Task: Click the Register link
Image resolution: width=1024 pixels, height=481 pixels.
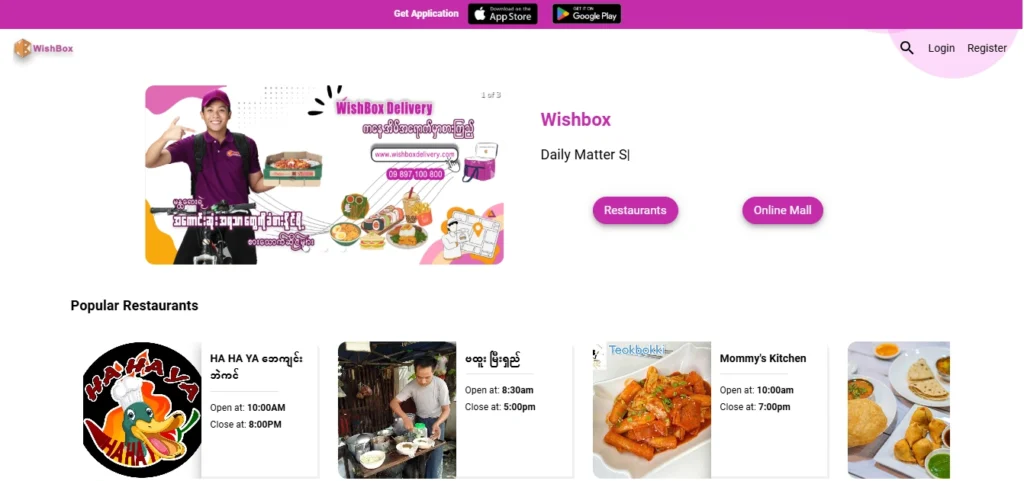Action: pyautogui.click(x=987, y=48)
